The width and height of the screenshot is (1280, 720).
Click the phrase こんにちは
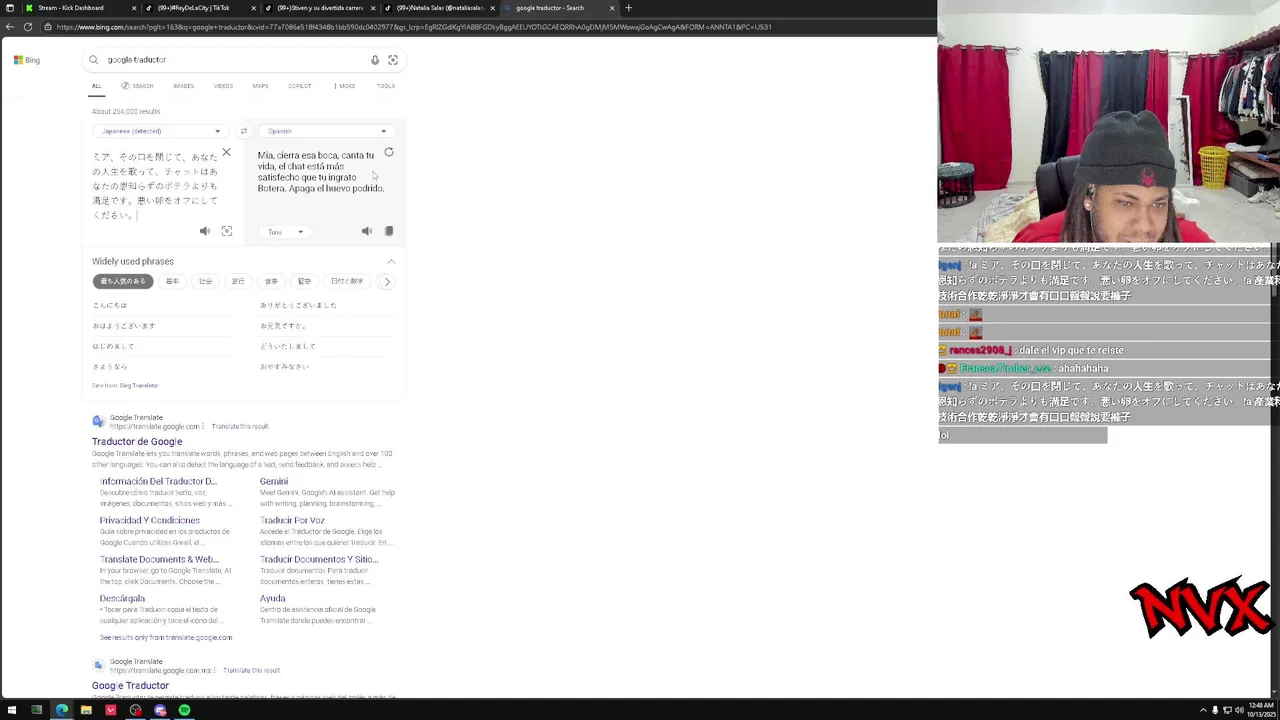pos(110,305)
